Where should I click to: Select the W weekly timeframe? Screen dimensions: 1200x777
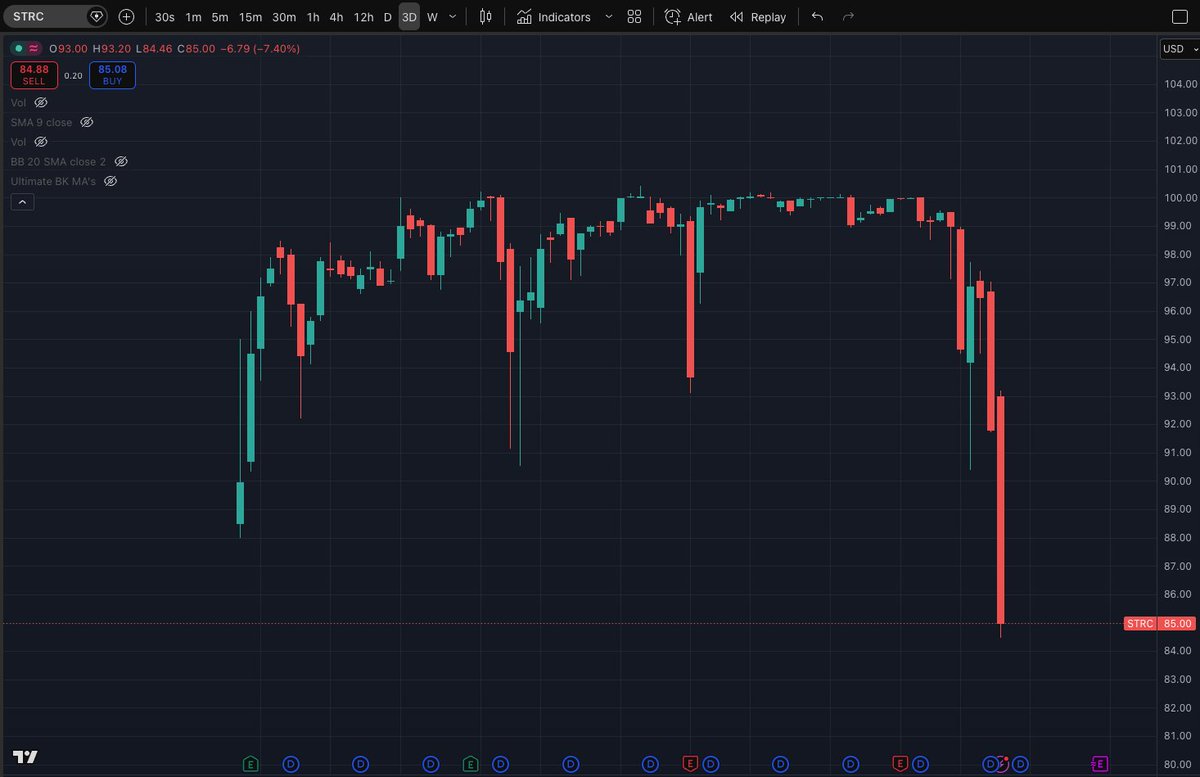point(432,17)
